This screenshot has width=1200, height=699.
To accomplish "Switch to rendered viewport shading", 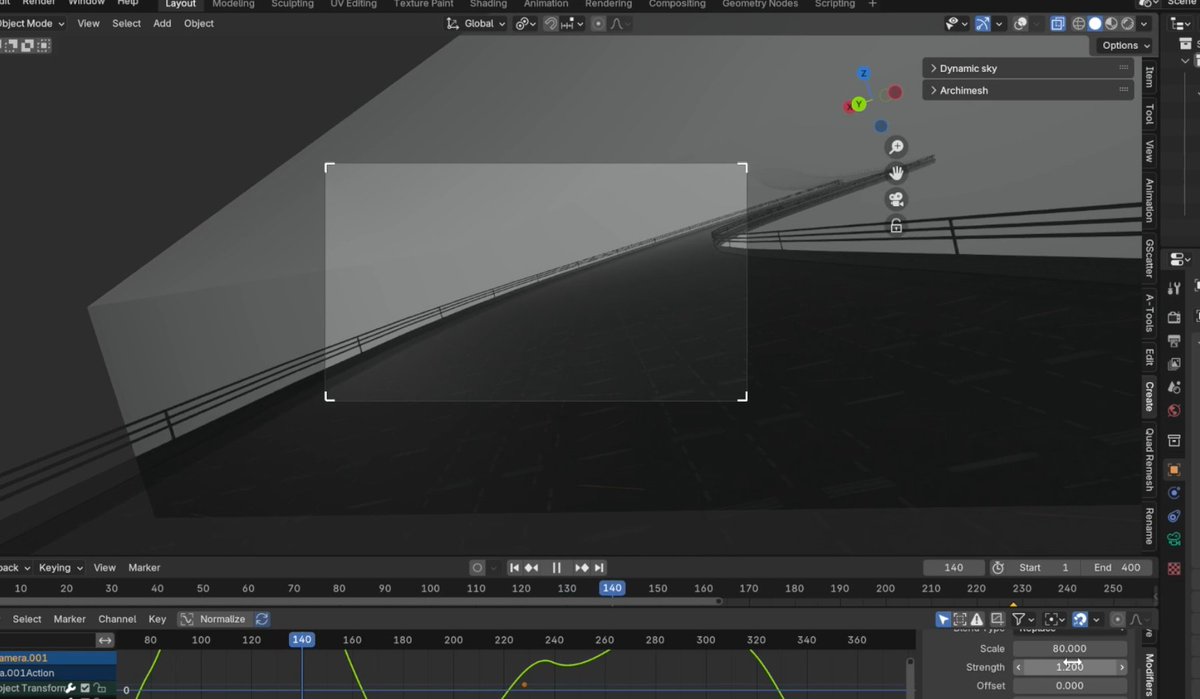I will [x=1127, y=23].
